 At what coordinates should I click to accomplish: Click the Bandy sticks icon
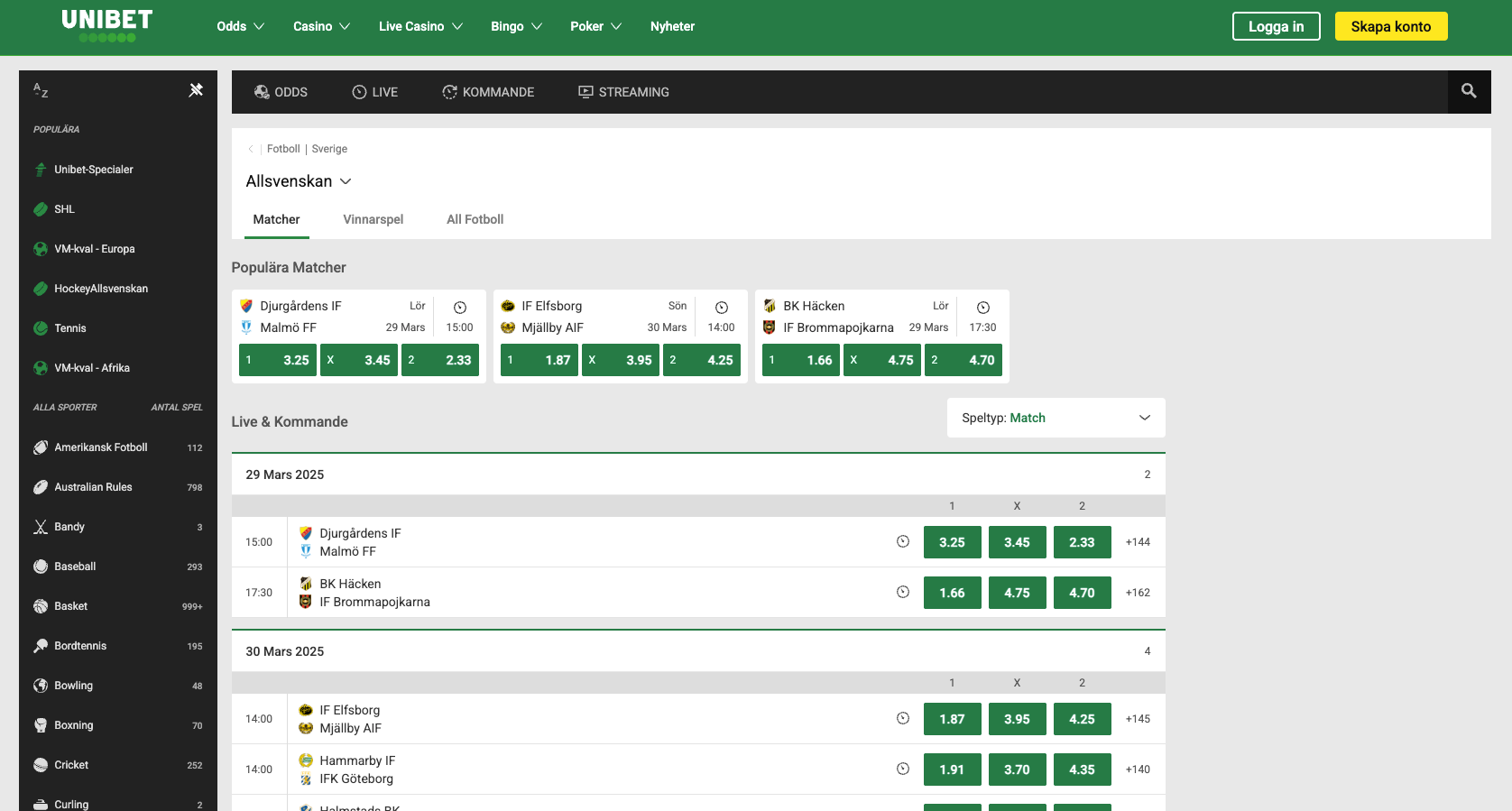click(41, 527)
